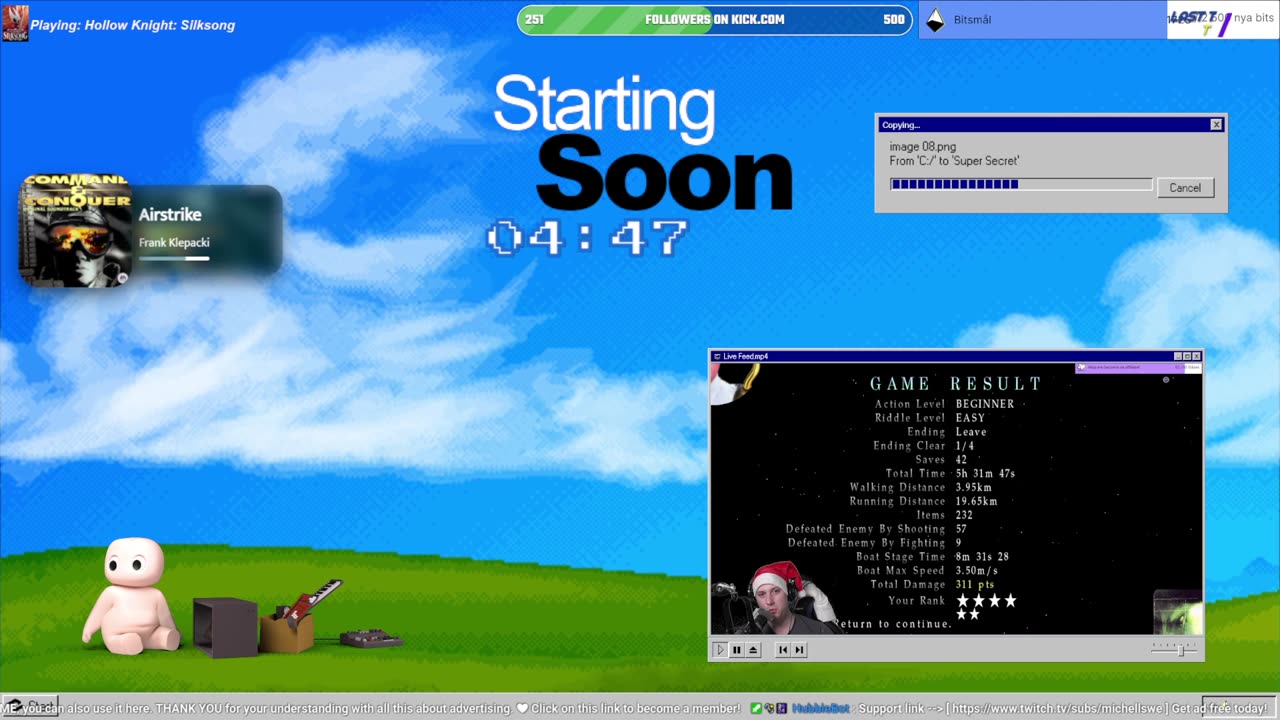Click the Copying progress bar
1280x720 pixels.
coord(1021,184)
